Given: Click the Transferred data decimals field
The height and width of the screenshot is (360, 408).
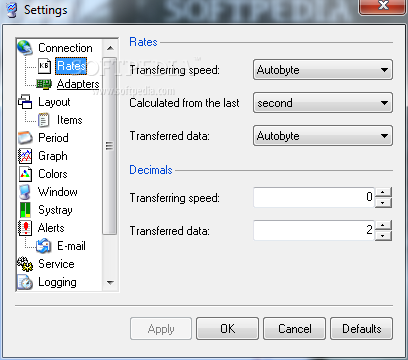Looking at the screenshot, I should pyautogui.click(x=314, y=230).
